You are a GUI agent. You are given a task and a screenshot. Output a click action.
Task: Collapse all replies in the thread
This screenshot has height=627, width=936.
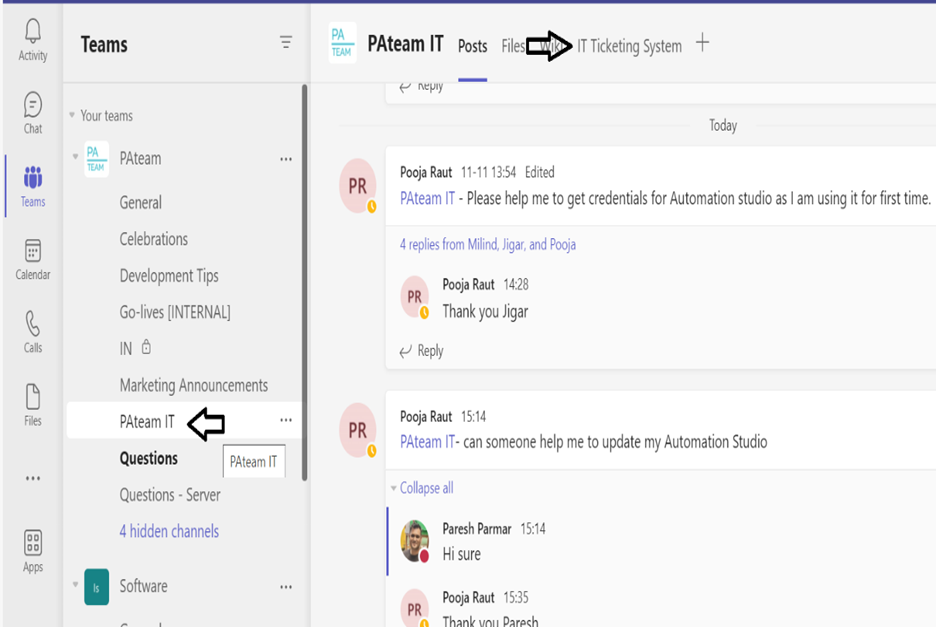point(426,488)
